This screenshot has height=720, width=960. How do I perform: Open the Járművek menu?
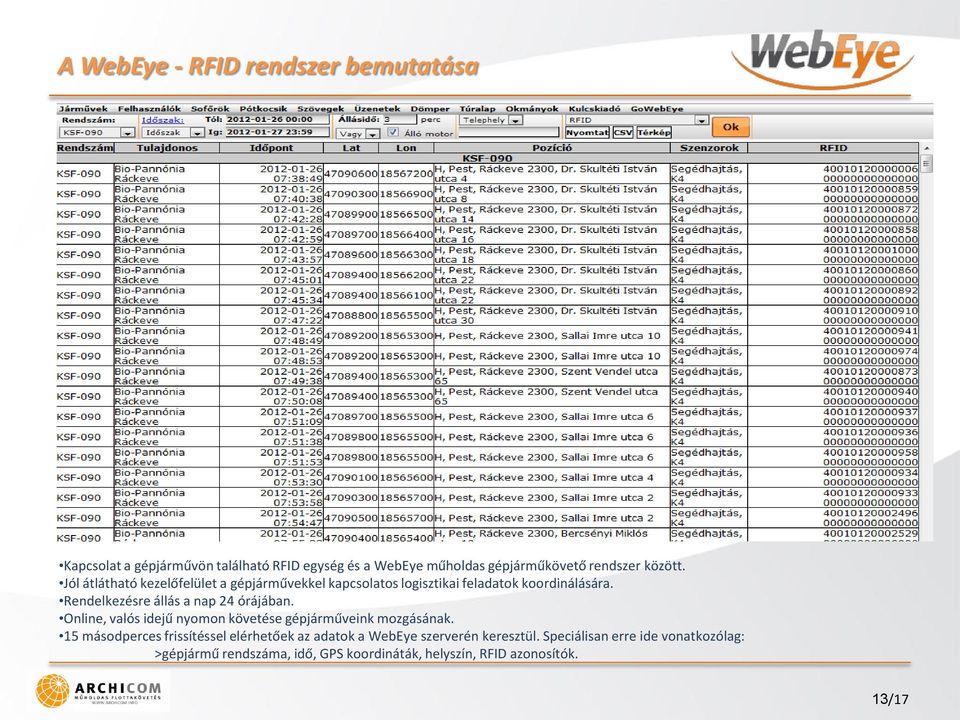[x=83, y=109]
